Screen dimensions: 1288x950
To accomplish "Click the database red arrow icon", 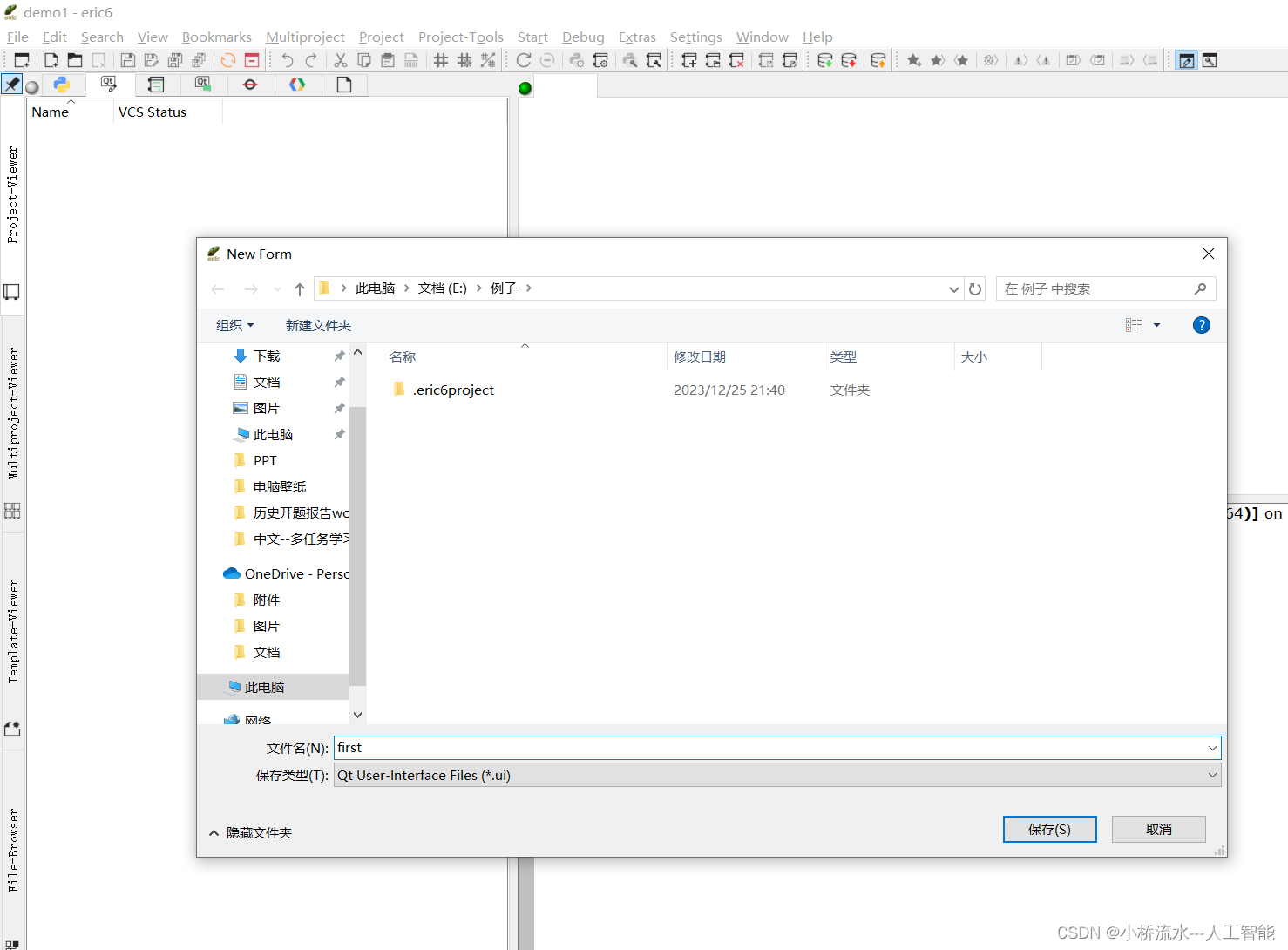I will [848, 60].
